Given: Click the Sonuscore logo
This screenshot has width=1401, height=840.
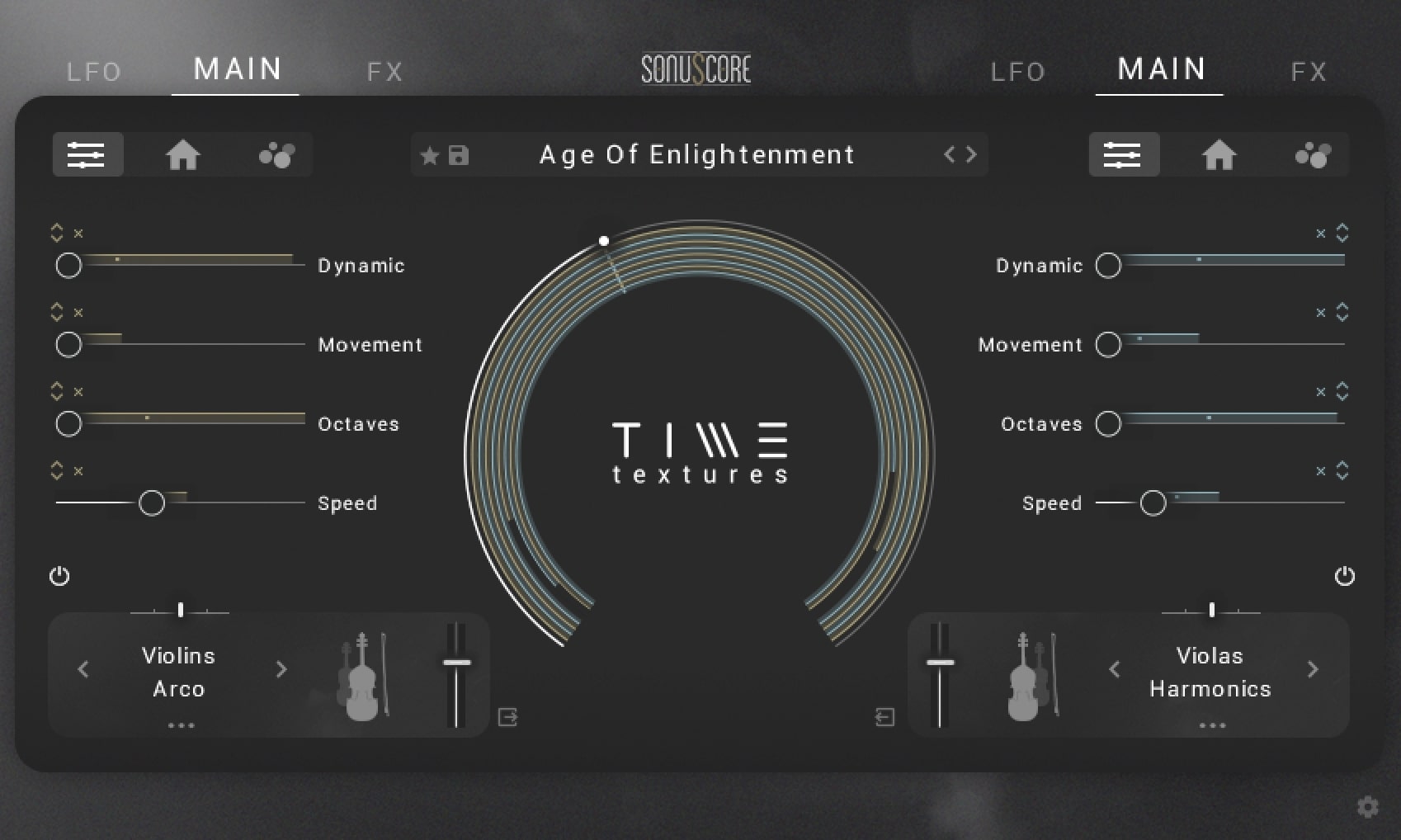Looking at the screenshot, I should click(x=696, y=69).
